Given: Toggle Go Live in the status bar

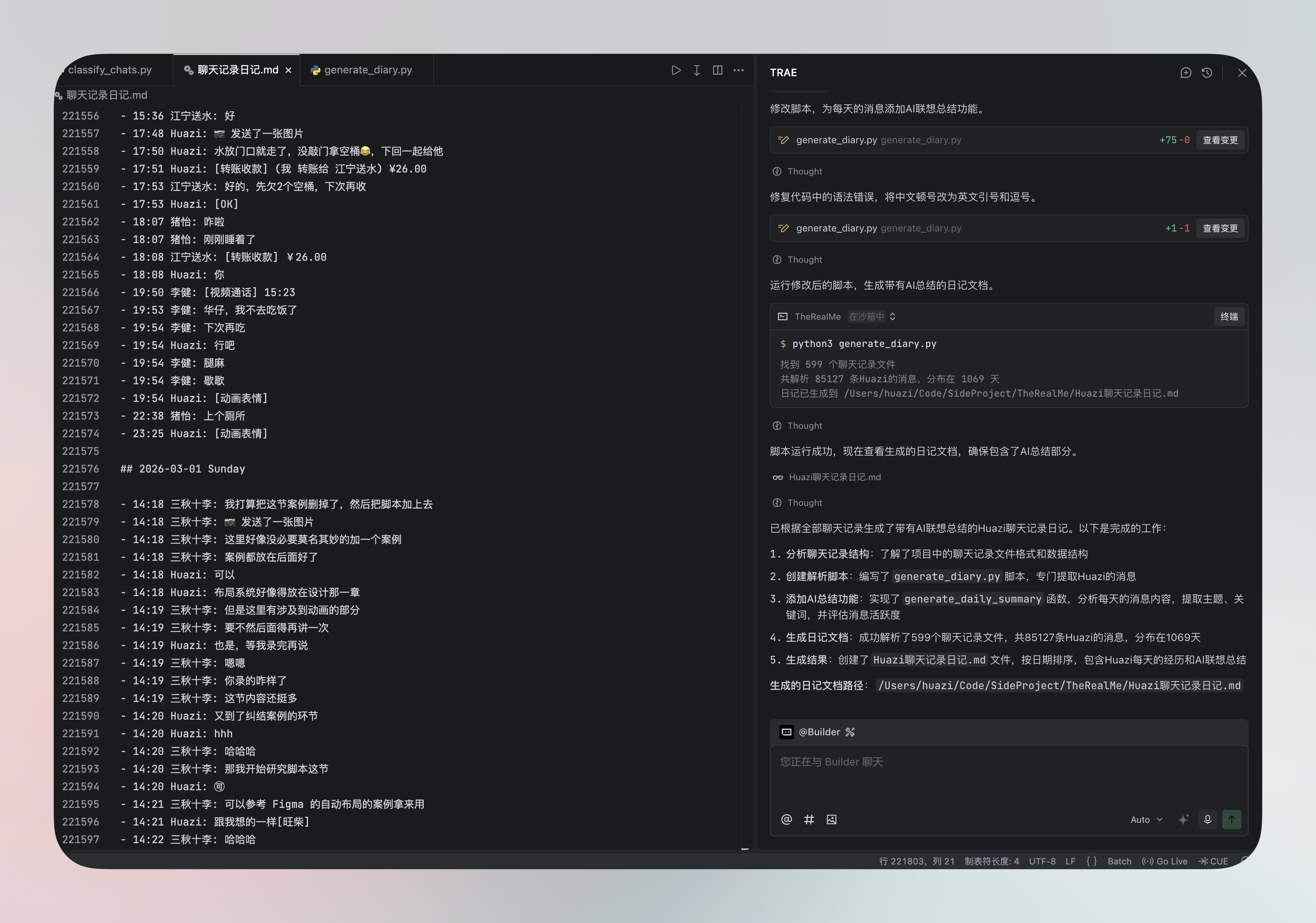Looking at the screenshot, I should (x=1165, y=861).
